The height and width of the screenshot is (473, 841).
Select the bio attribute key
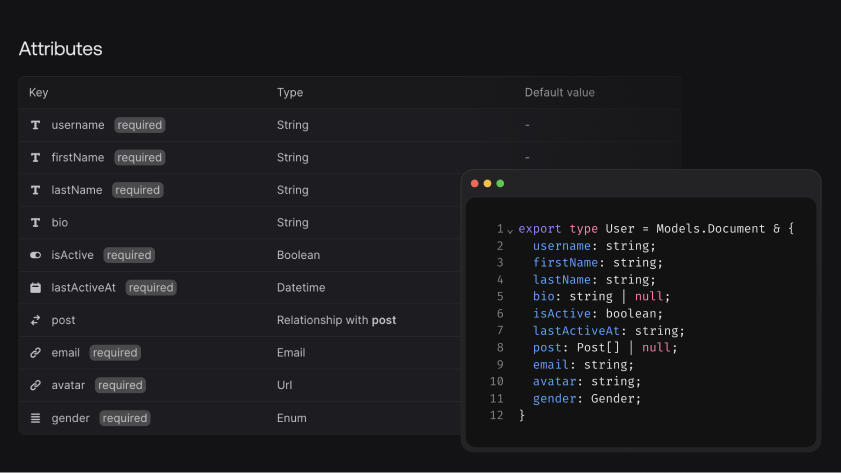point(60,223)
